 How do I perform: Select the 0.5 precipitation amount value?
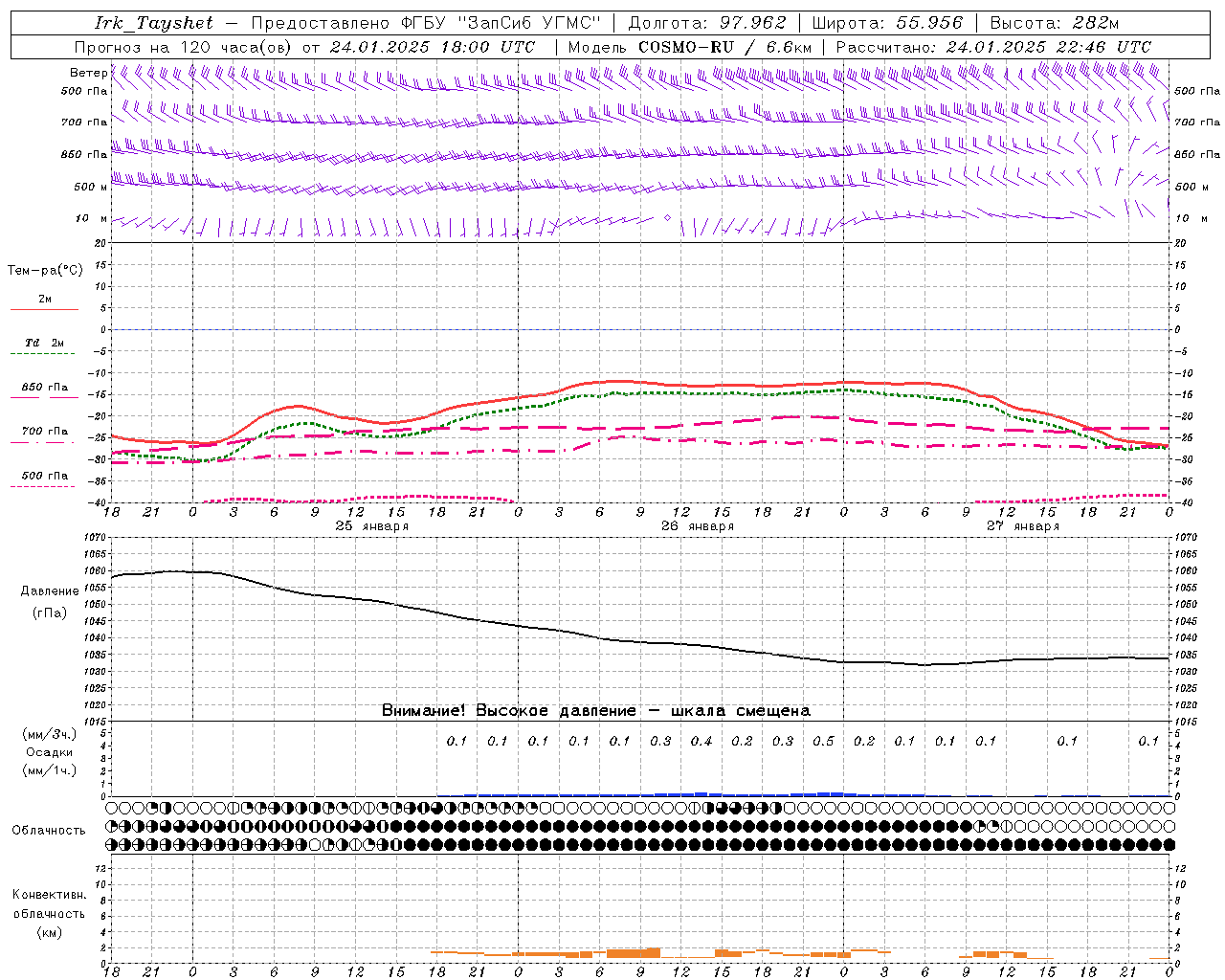coord(823,741)
